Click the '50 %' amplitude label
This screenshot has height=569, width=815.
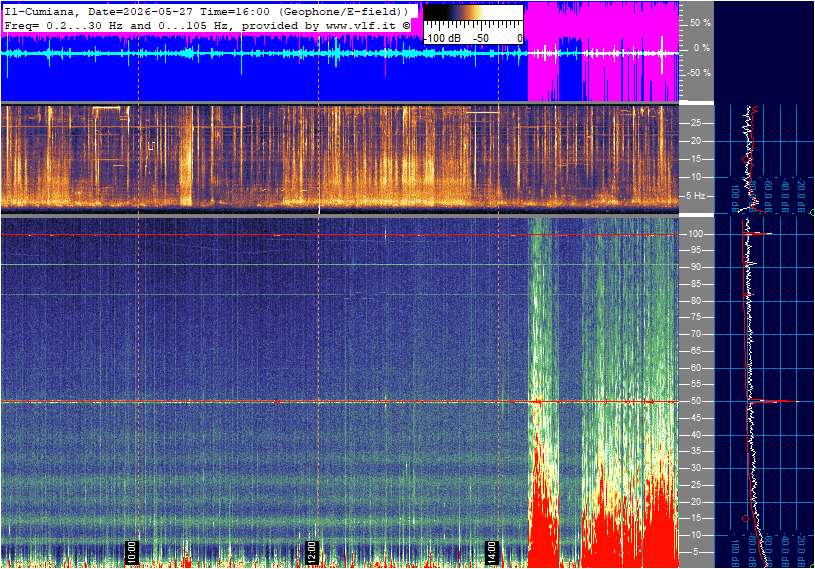click(700, 23)
